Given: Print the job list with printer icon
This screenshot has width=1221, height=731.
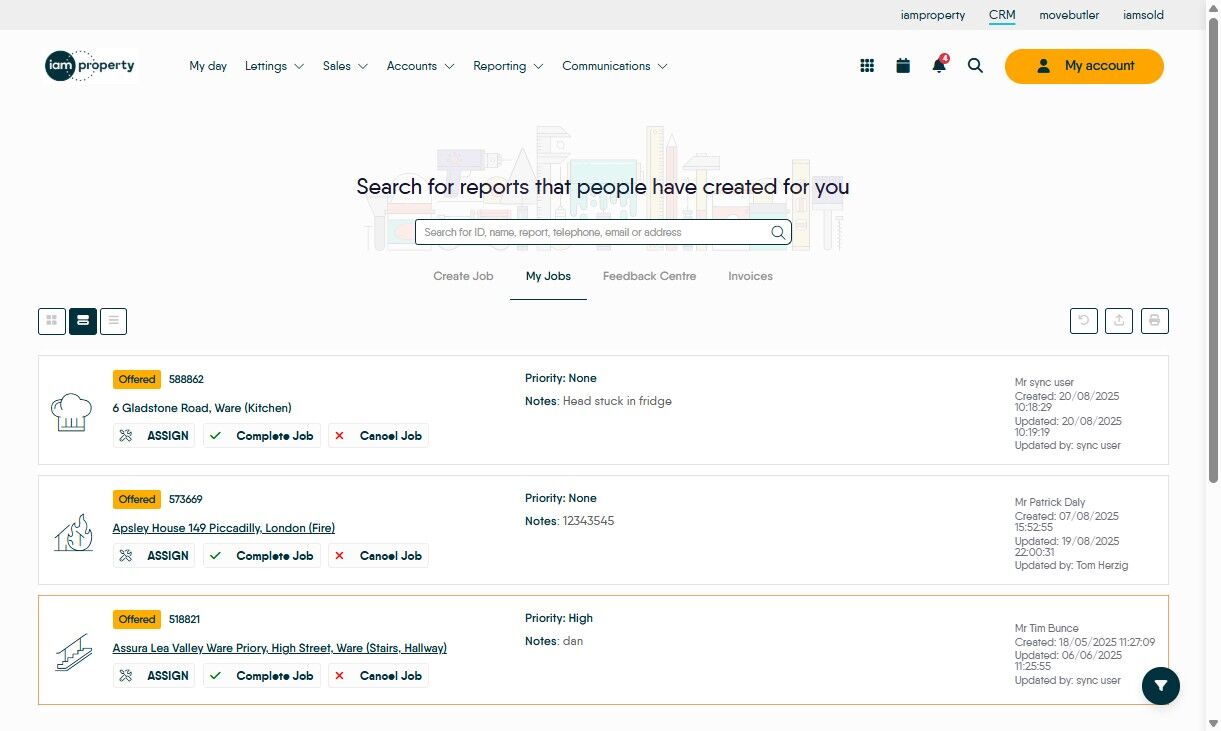Looking at the screenshot, I should (x=1155, y=321).
